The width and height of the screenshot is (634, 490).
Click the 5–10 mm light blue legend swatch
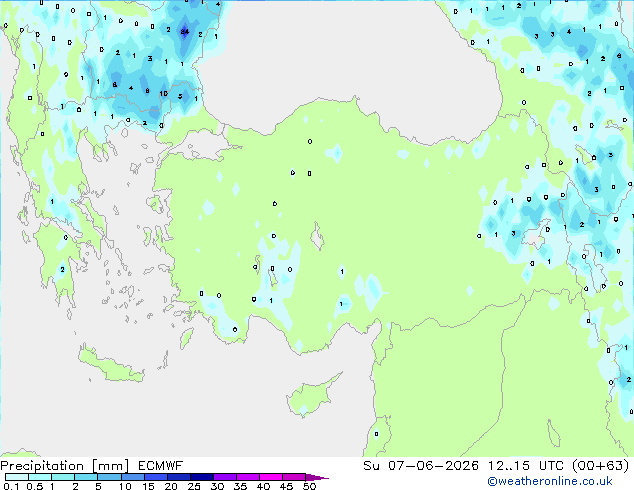pos(109,477)
